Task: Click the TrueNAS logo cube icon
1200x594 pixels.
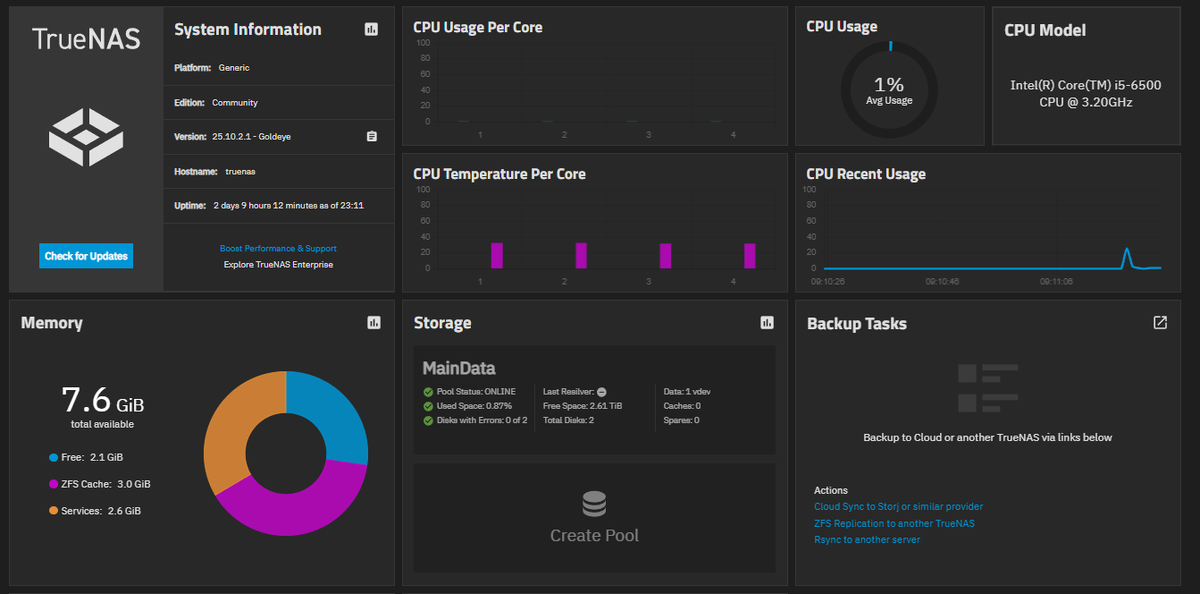Action: coord(86,137)
